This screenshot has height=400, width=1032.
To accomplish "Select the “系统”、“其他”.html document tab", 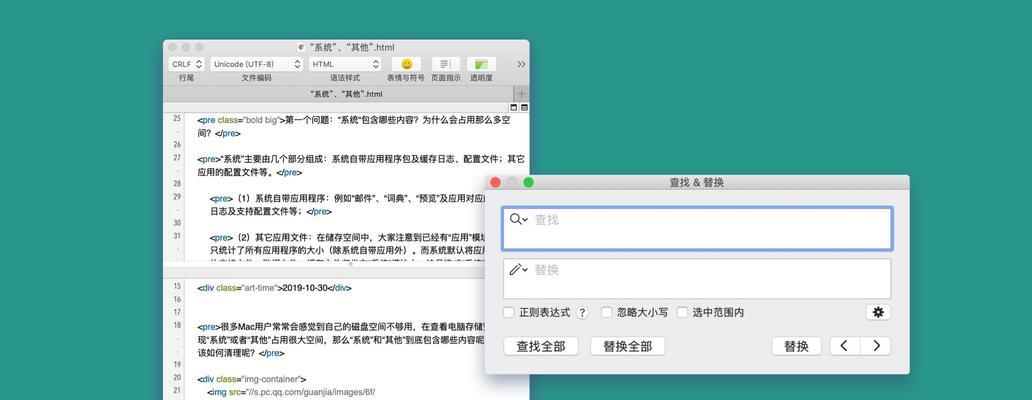I will (338, 94).
